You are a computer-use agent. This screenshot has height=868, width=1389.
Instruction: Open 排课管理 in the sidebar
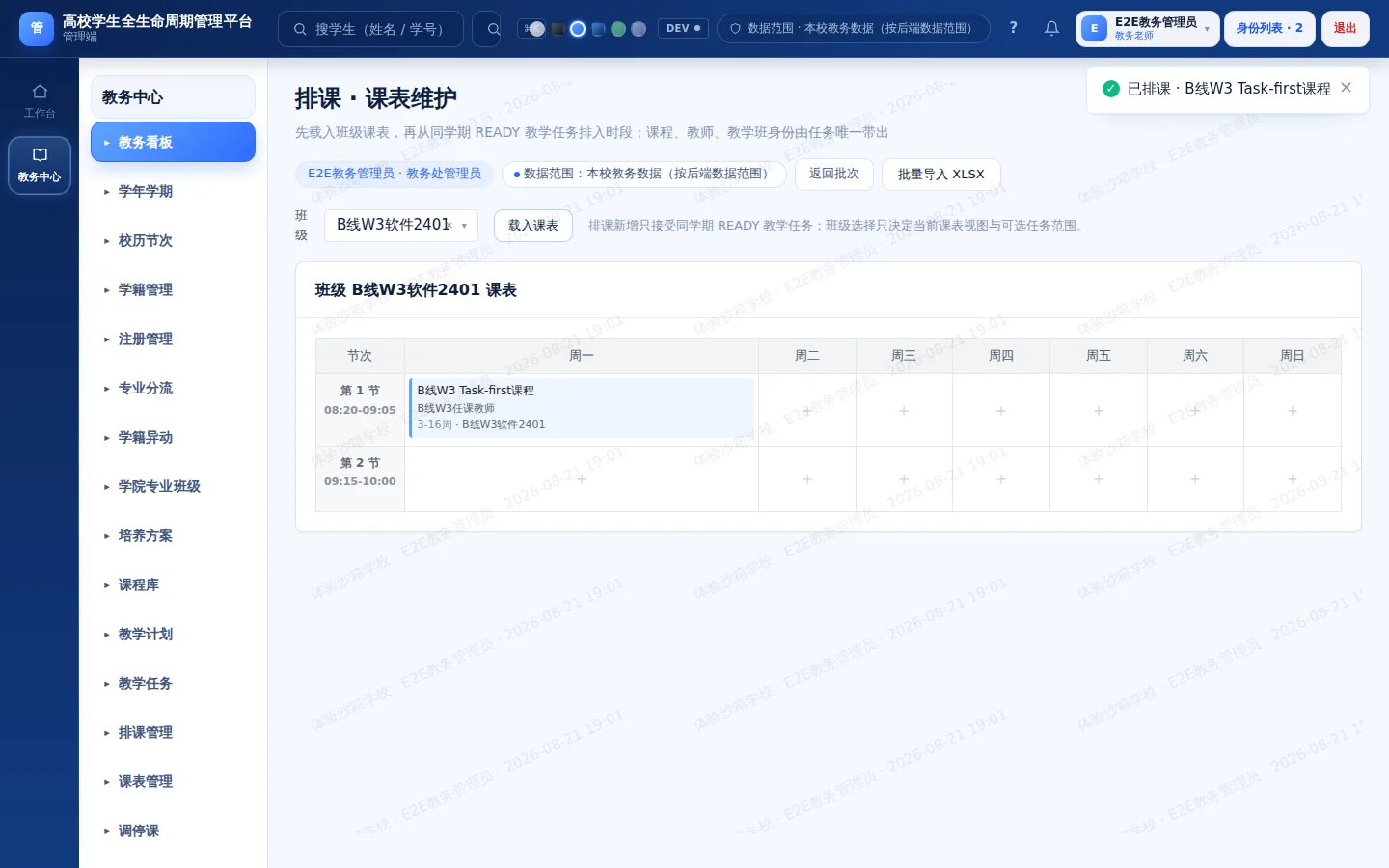173,732
